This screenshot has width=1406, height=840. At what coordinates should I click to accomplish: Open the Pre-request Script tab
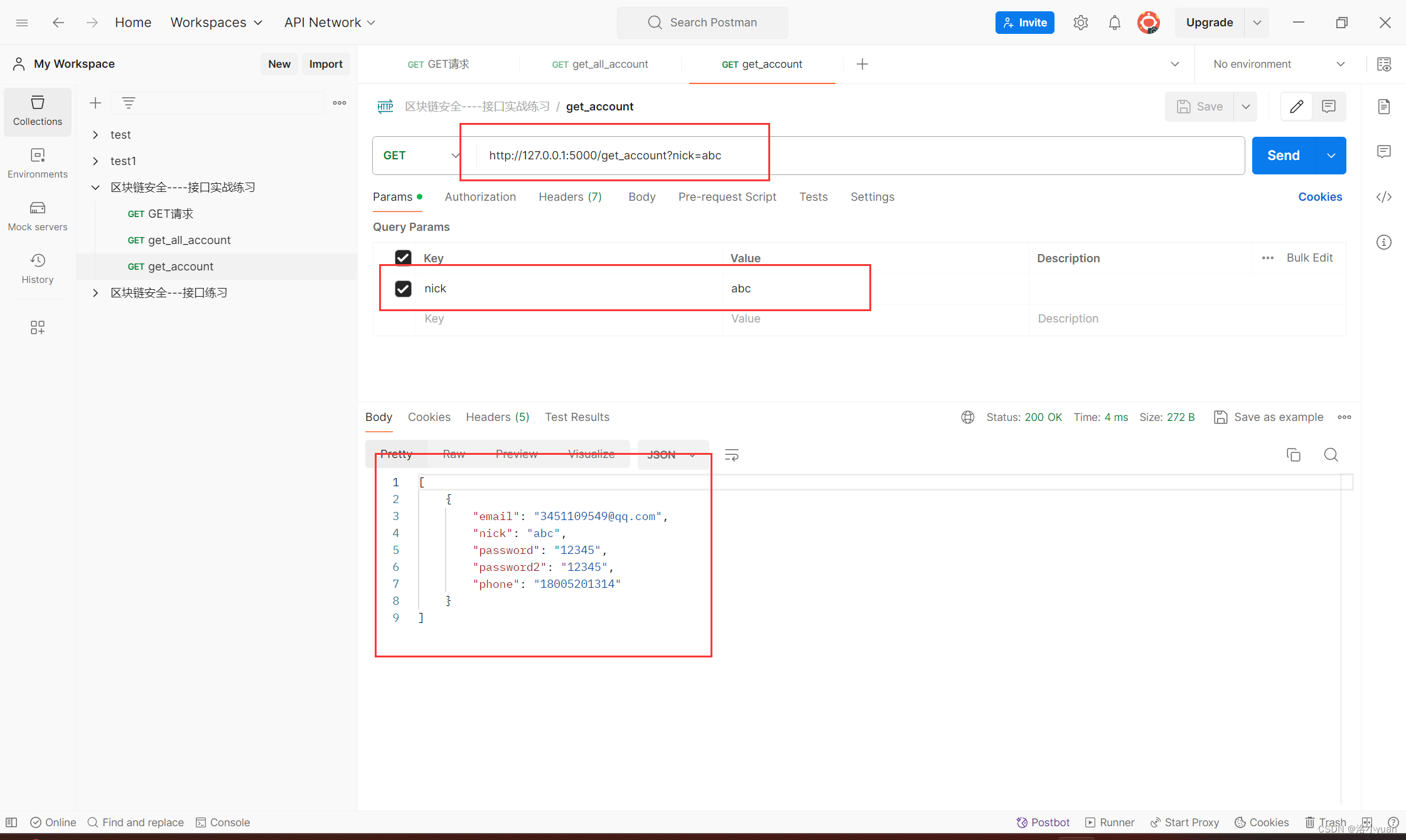pyautogui.click(x=727, y=197)
